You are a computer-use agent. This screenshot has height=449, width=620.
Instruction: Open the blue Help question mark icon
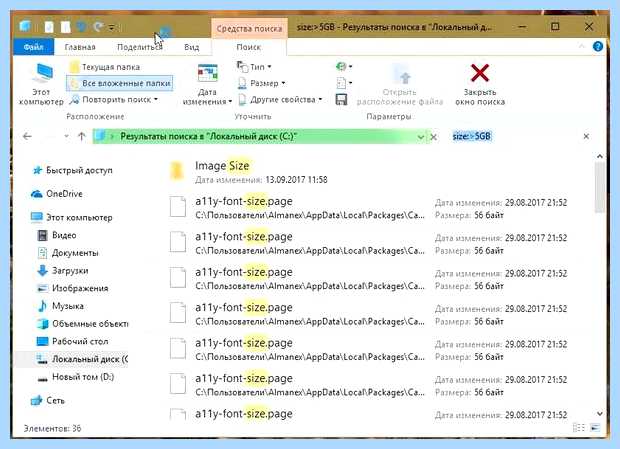pos(598,47)
